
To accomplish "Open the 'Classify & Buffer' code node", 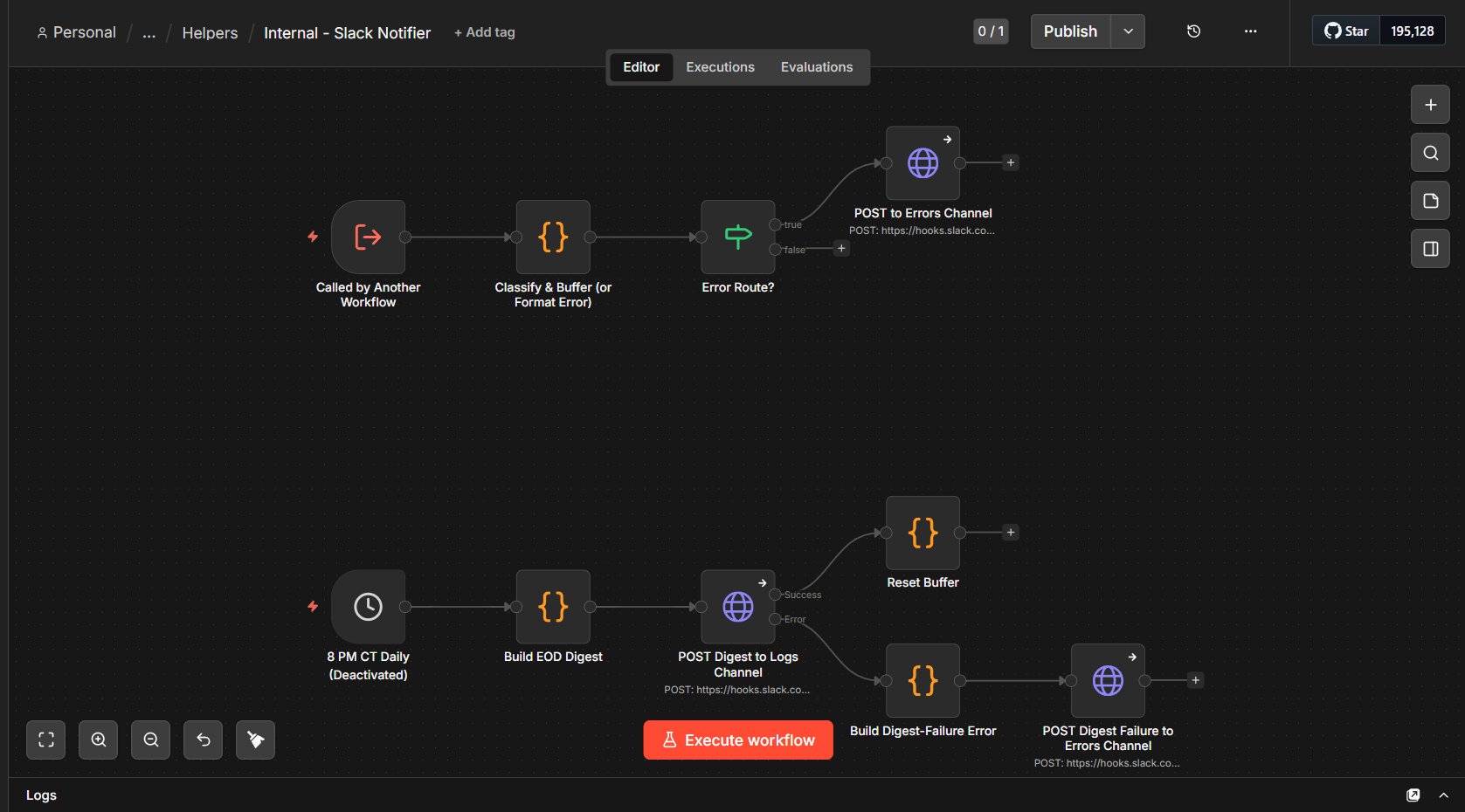I will pos(553,237).
